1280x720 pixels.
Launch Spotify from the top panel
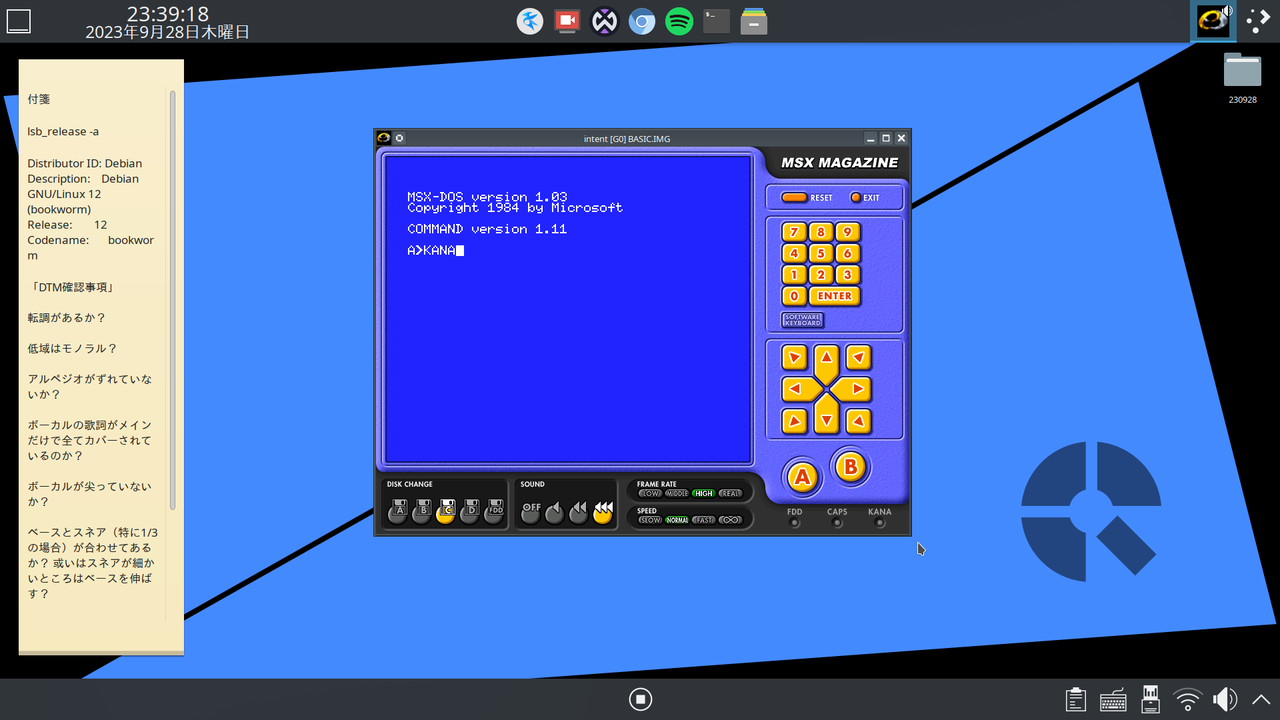(679, 21)
